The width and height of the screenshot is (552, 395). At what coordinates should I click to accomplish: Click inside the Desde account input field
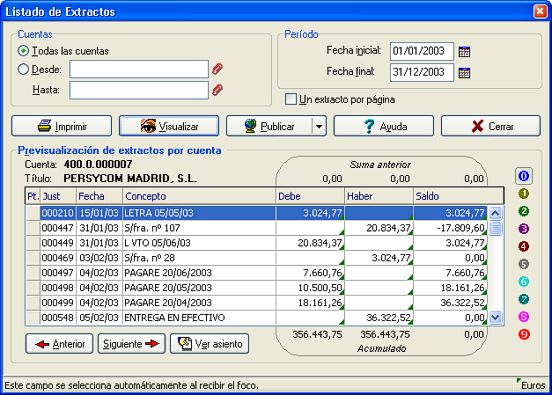(x=139, y=69)
